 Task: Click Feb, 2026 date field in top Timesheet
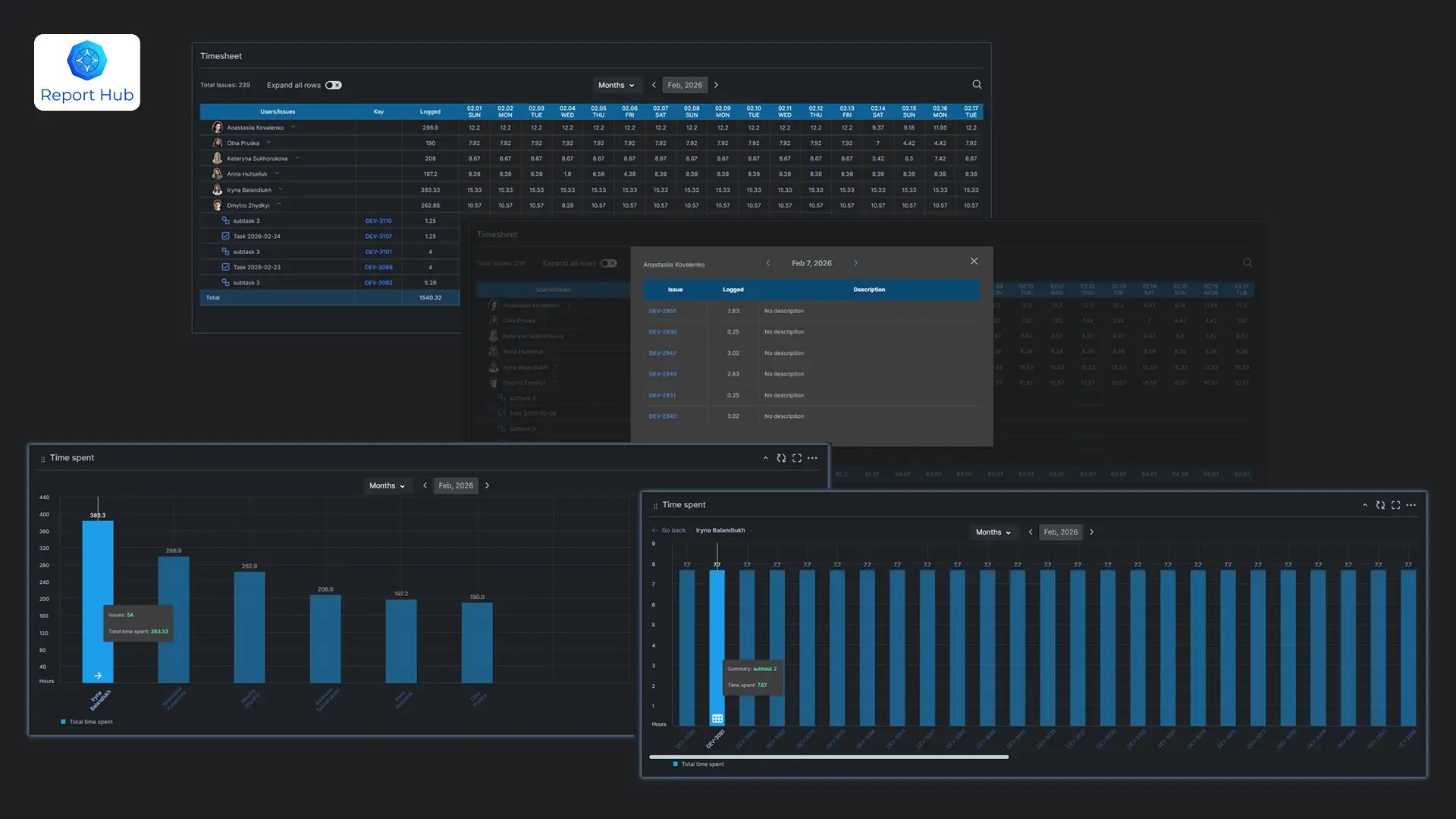pos(685,85)
